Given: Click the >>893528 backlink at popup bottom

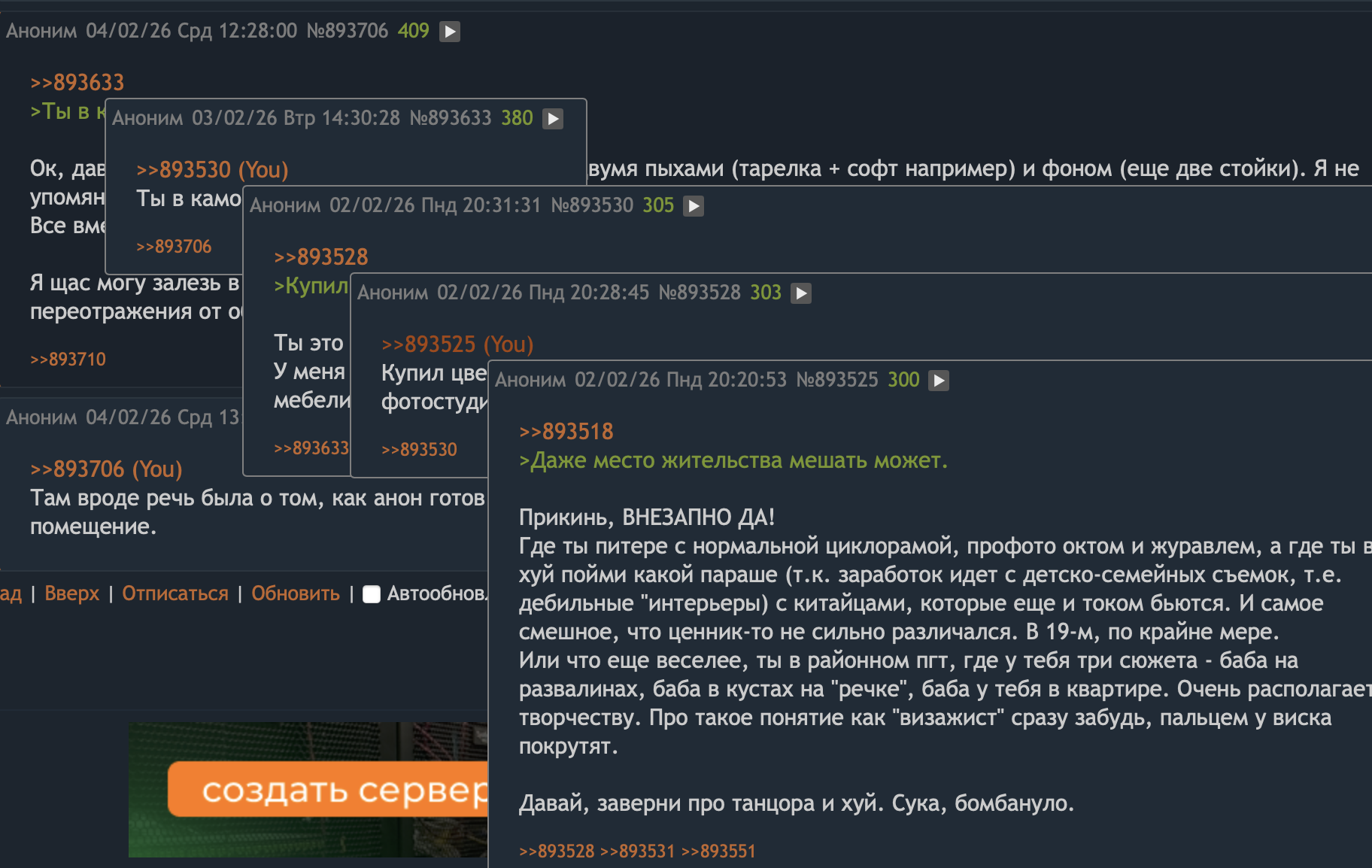Looking at the screenshot, I should pos(557,851).
